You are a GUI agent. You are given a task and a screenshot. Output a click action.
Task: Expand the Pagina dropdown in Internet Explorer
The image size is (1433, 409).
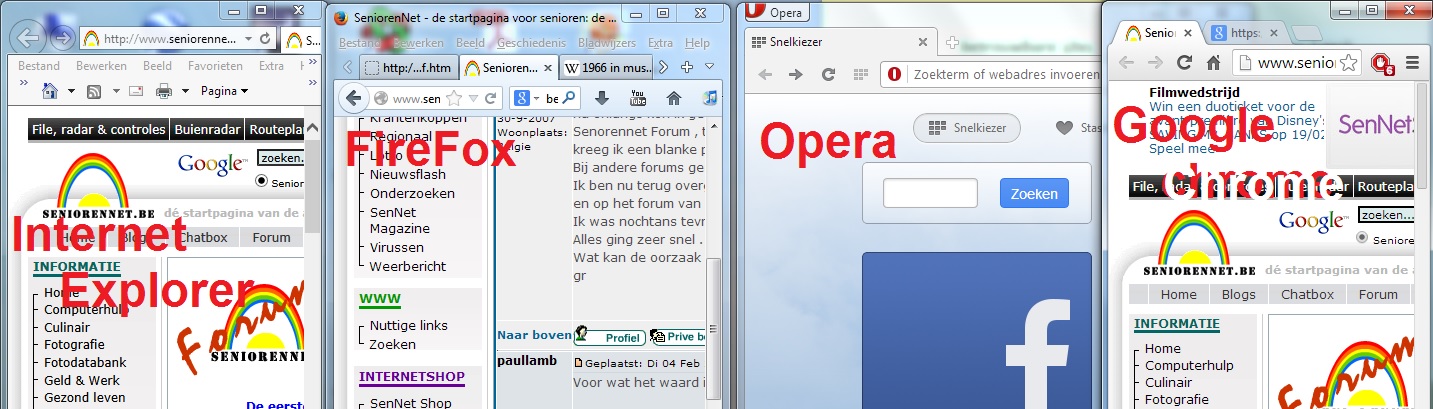224,91
